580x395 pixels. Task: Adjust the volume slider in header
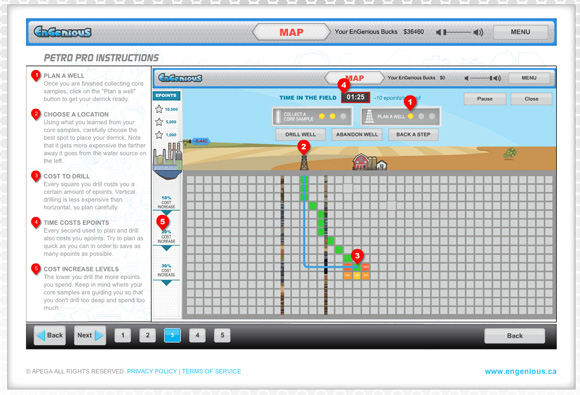click(x=458, y=32)
